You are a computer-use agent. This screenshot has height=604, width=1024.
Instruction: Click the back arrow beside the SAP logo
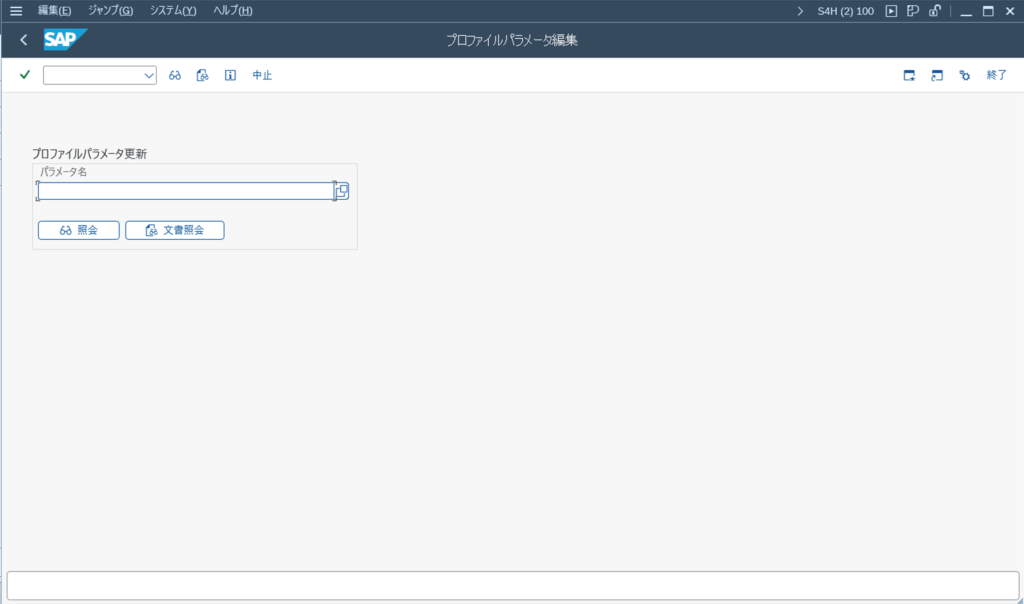[22, 40]
